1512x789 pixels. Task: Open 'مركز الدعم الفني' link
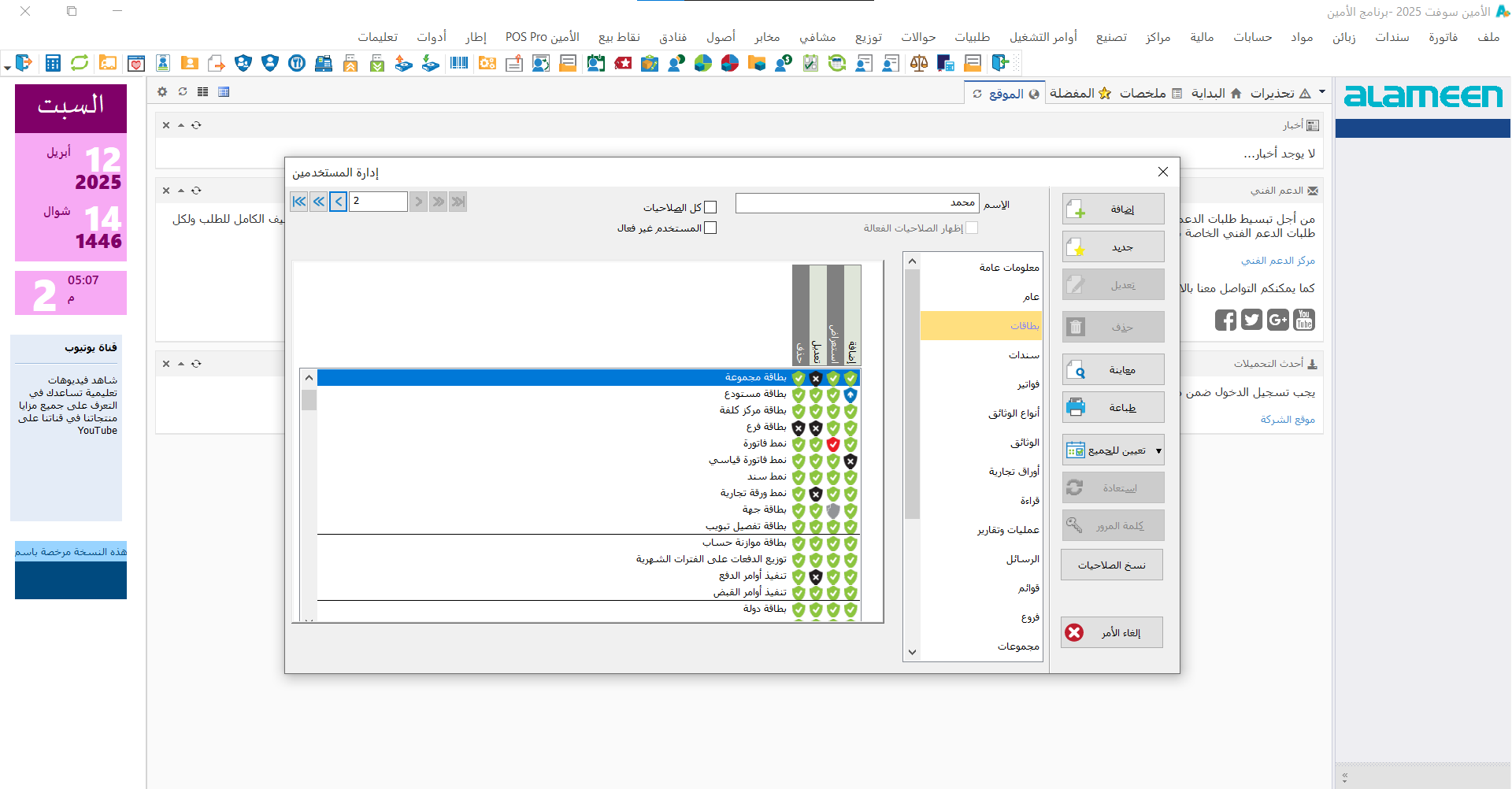coord(1277,261)
